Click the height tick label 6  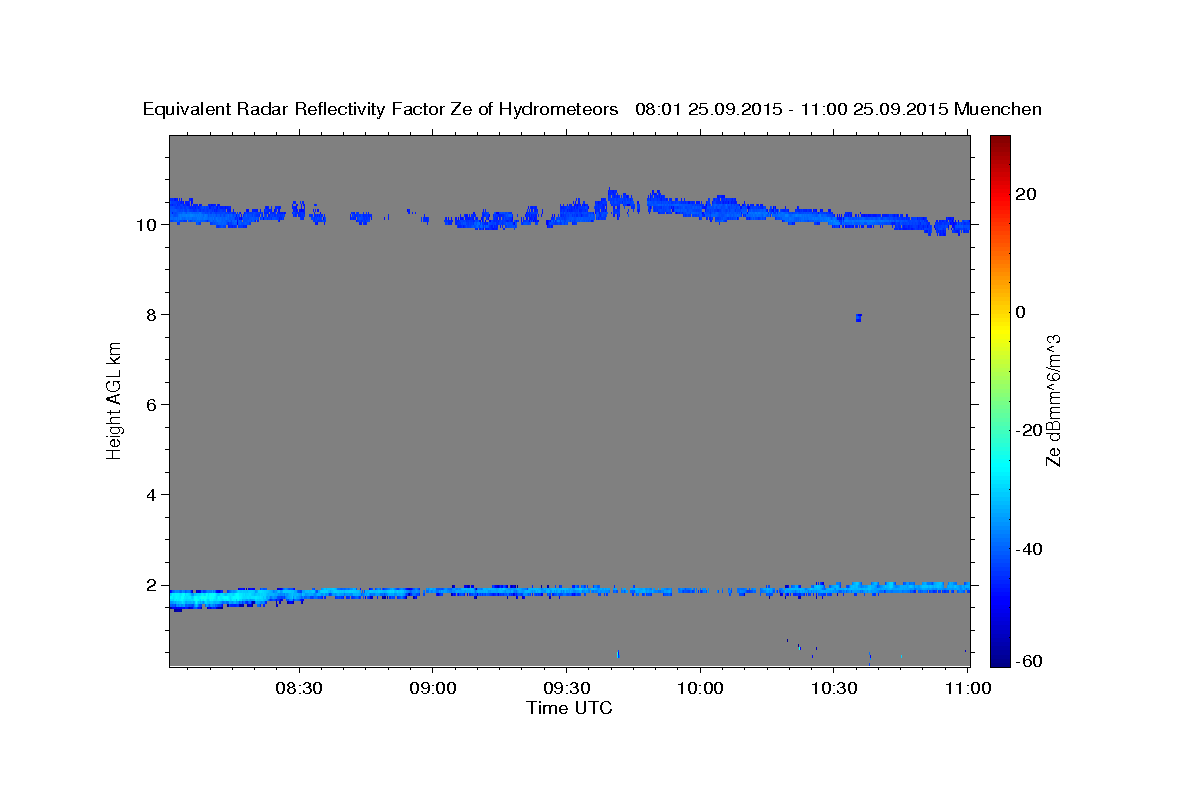coord(152,405)
